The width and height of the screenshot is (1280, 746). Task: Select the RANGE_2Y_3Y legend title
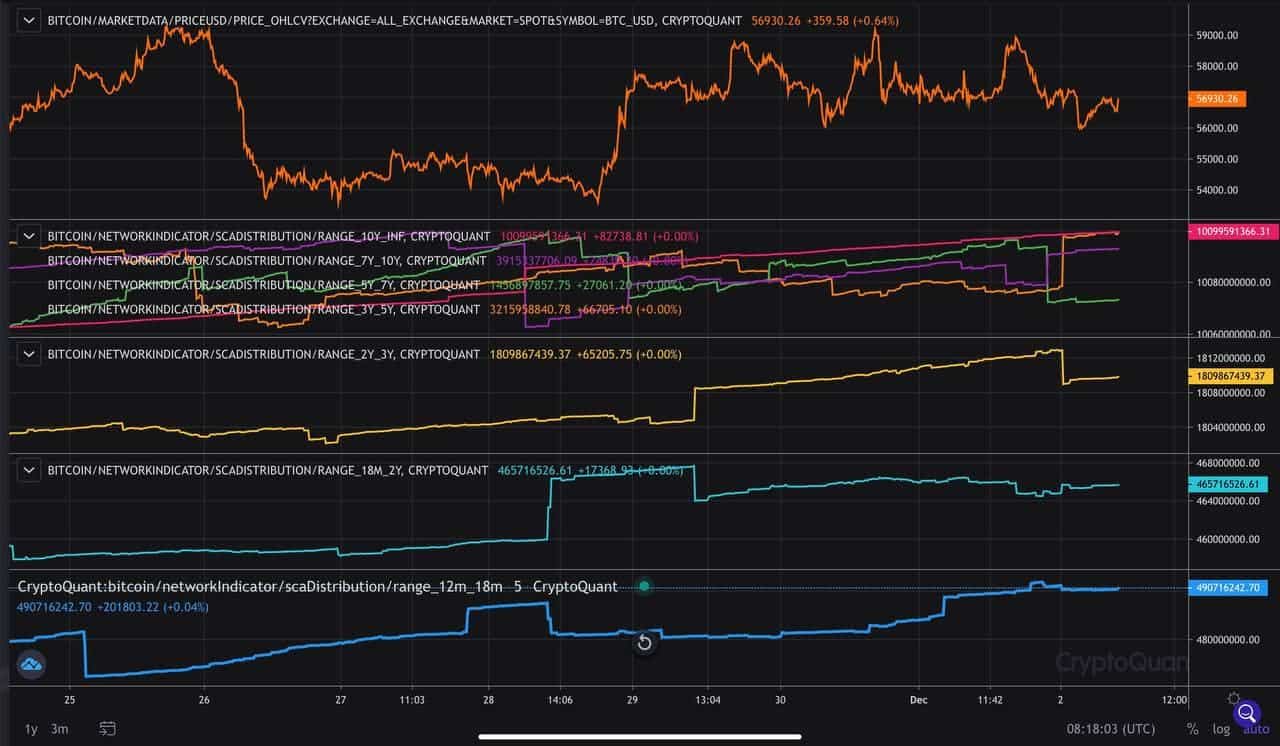point(264,354)
